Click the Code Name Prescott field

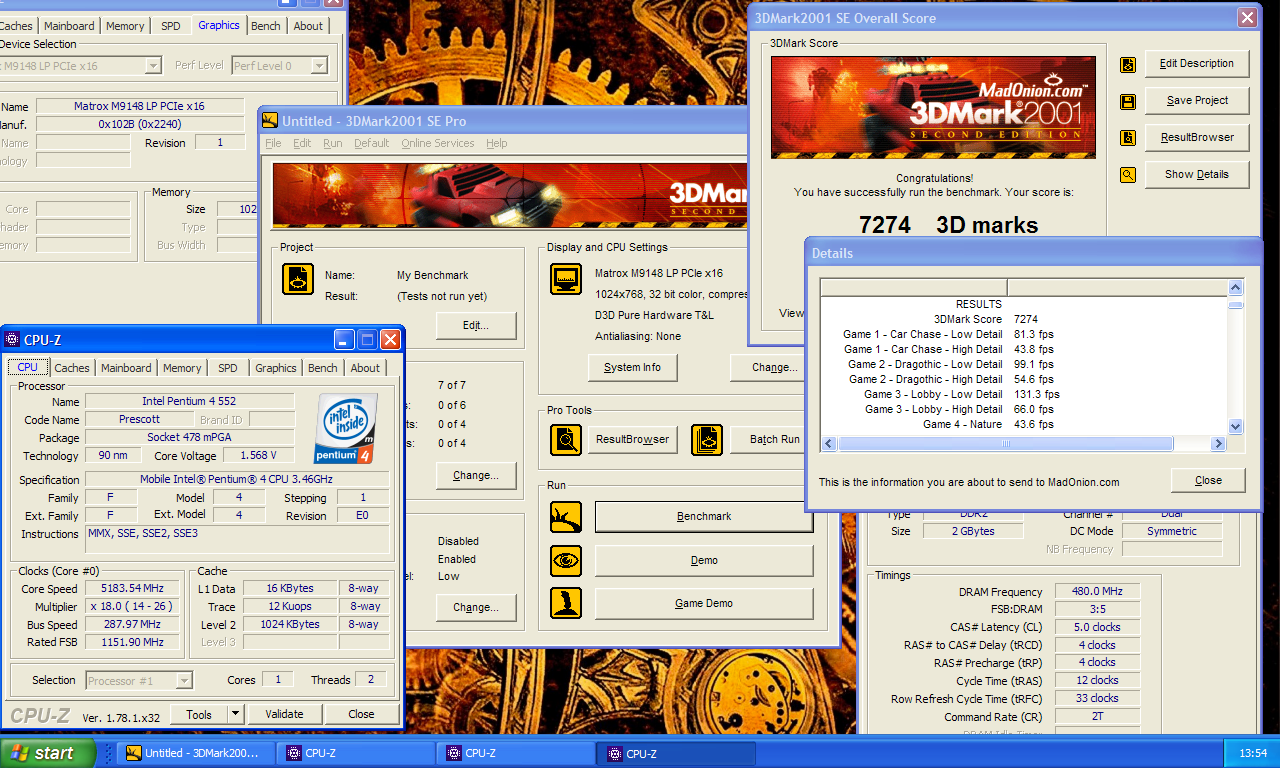[x=140, y=420]
